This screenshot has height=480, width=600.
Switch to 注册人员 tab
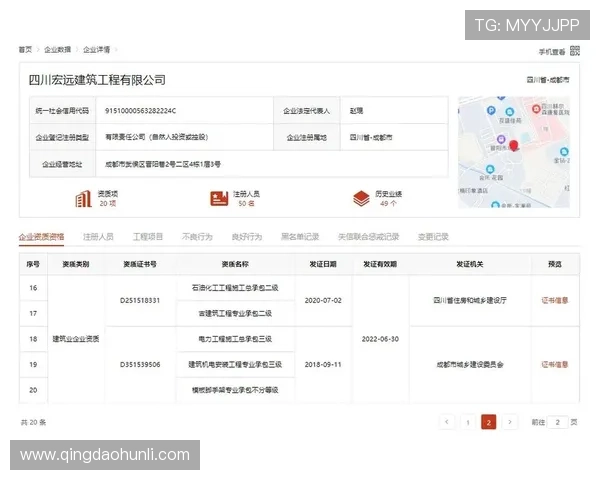point(98,237)
